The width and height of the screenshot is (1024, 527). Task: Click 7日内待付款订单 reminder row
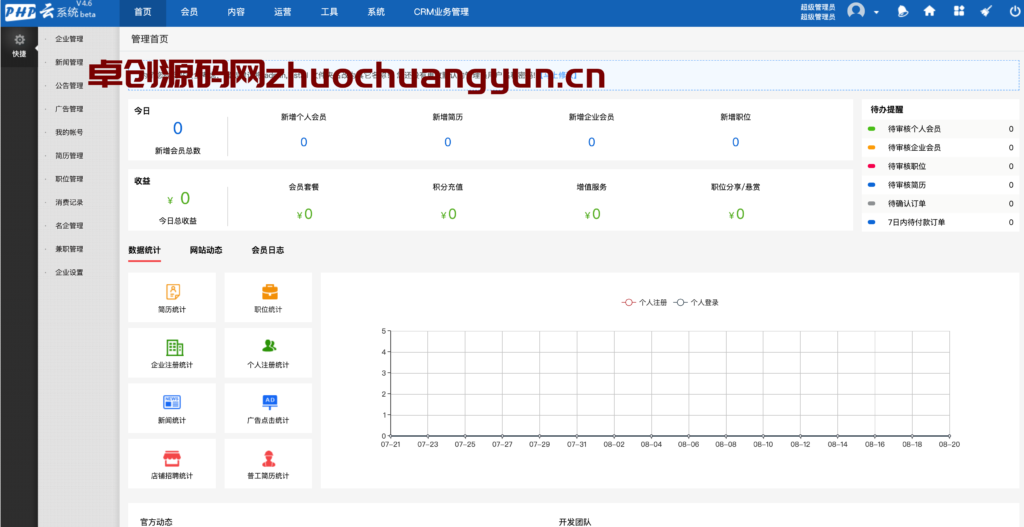pyautogui.click(x=940, y=222)
